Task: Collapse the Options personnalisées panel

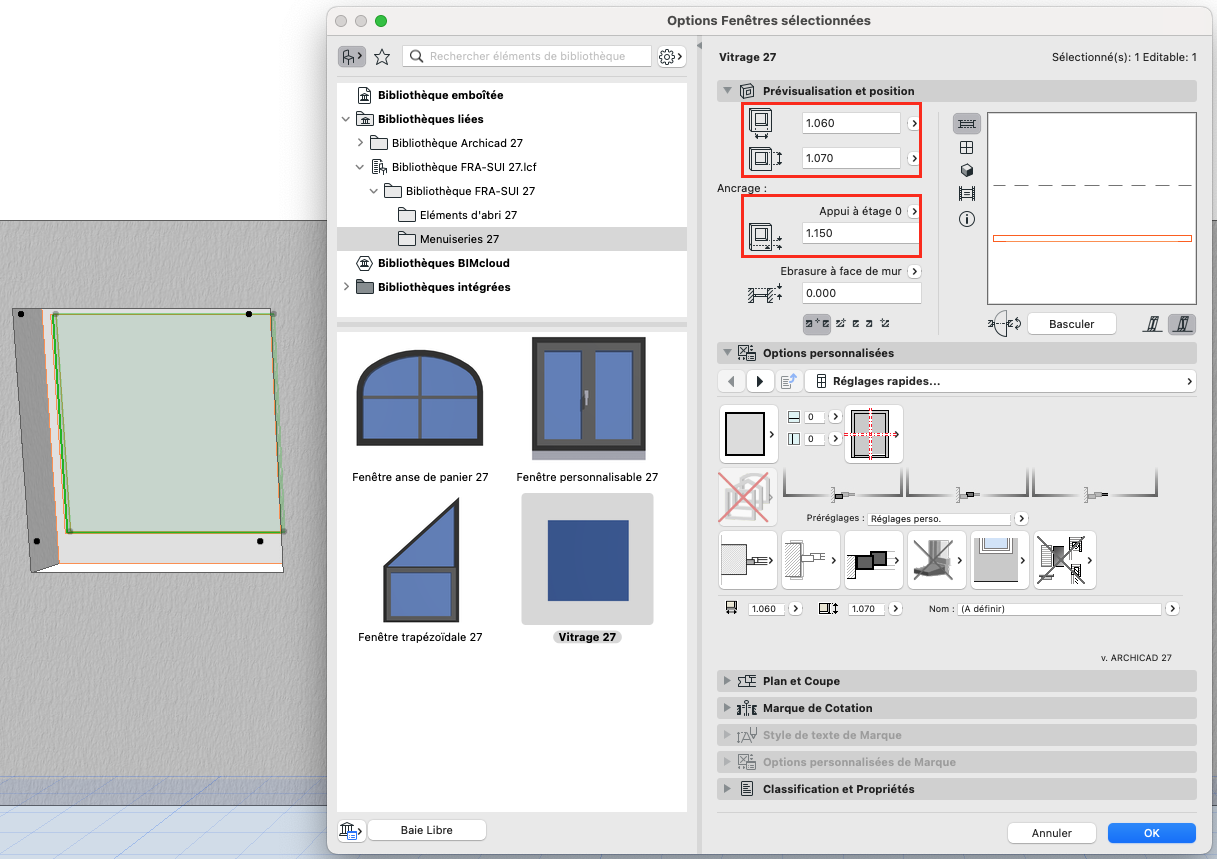Action: click(x=726, y=353)
